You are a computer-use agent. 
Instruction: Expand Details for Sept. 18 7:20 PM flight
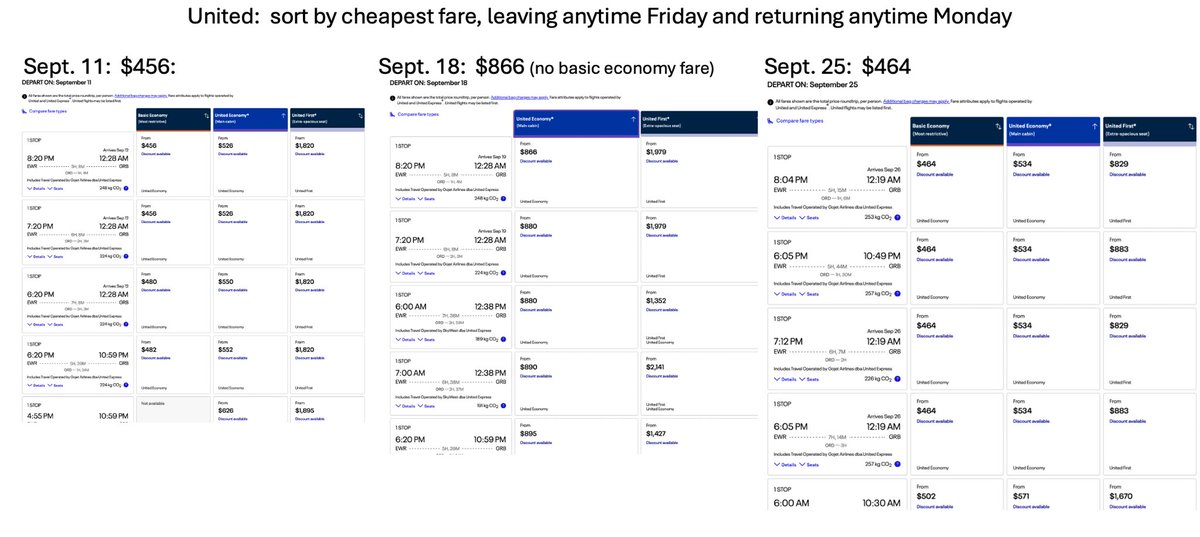coord(406,272)
